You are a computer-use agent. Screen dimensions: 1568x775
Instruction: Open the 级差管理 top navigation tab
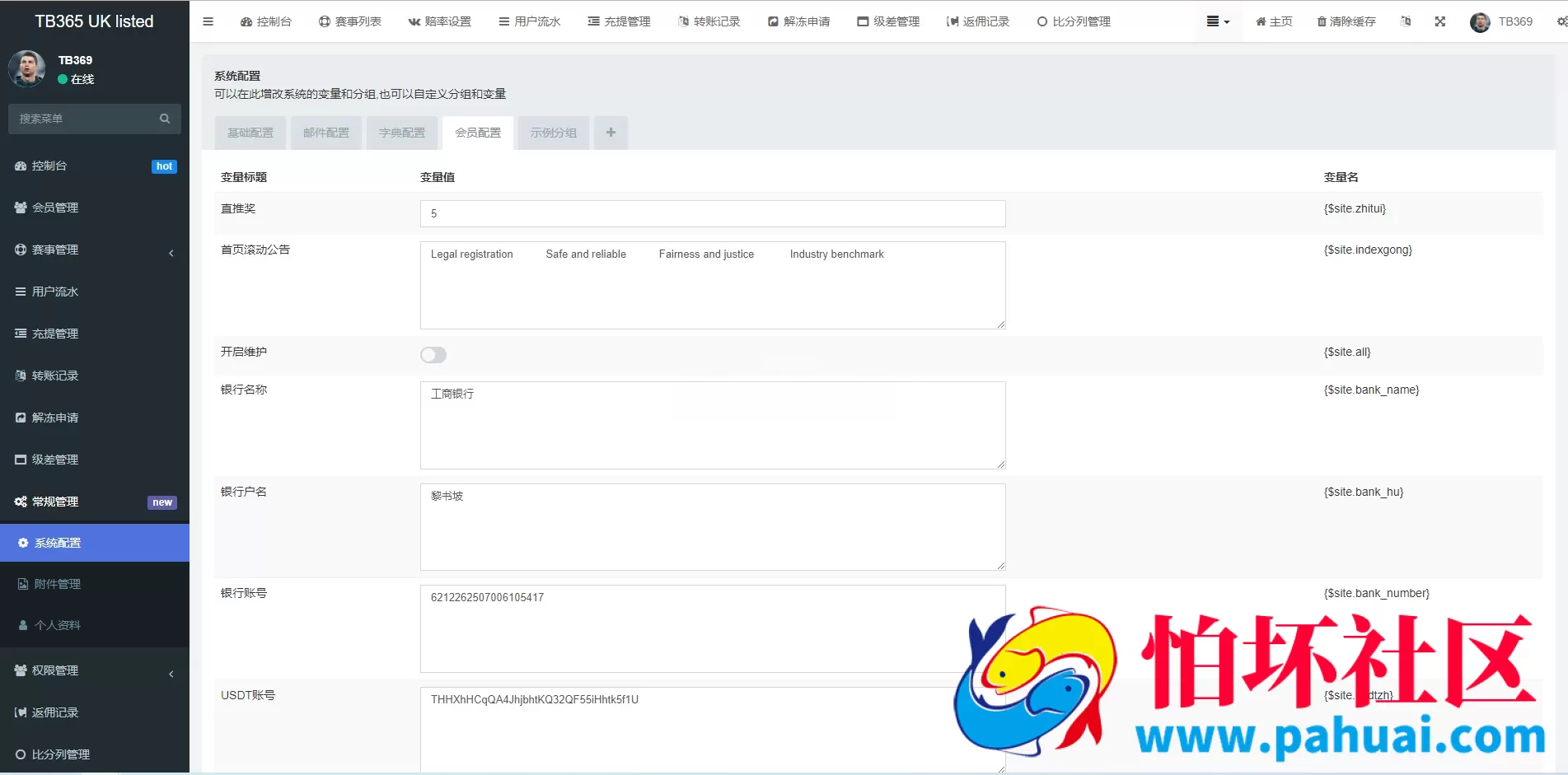889,21
